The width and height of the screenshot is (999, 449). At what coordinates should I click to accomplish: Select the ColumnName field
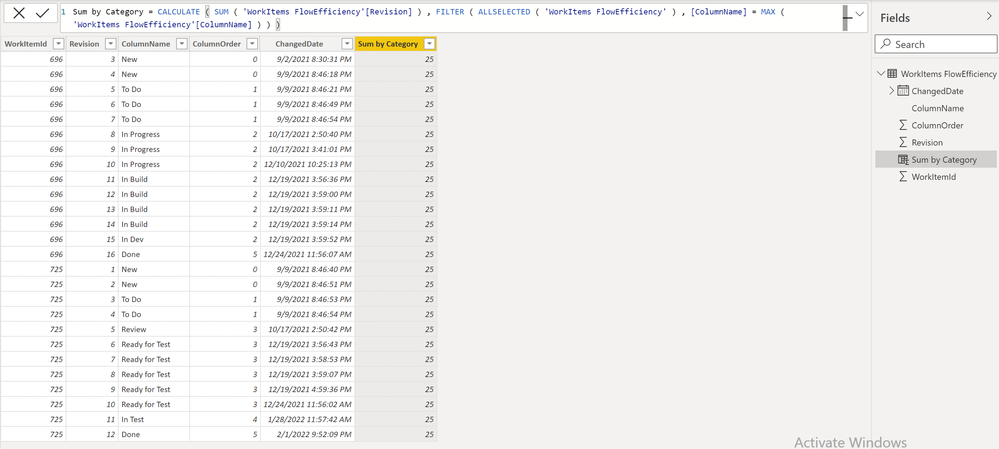point(937,108)
